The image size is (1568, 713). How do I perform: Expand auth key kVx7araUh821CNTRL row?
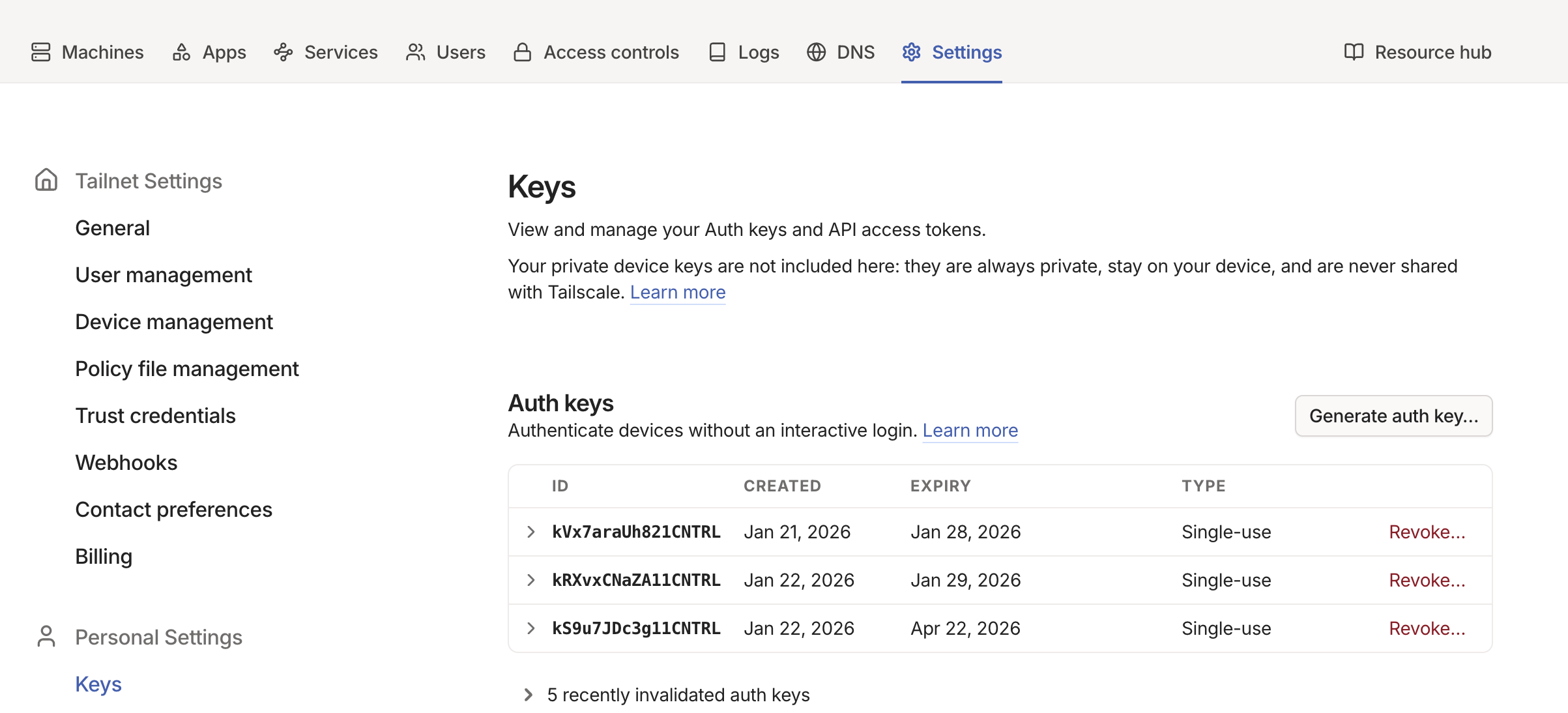click(531, 532)
